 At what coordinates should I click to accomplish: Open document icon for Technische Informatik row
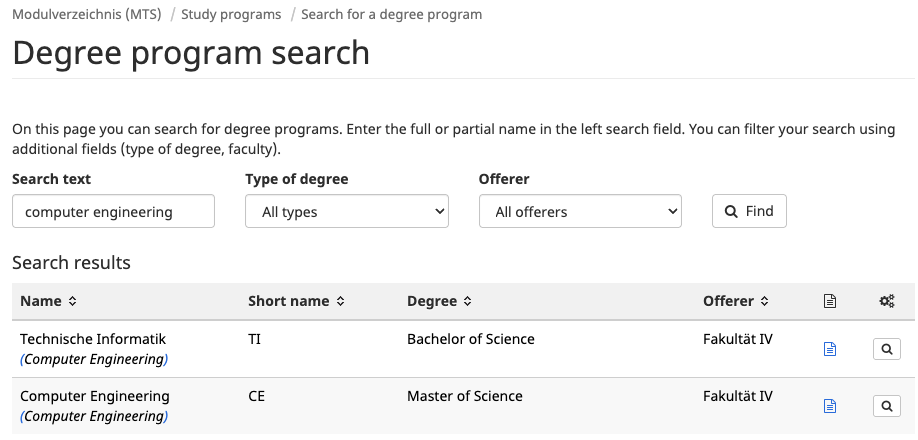pos(829,349)
